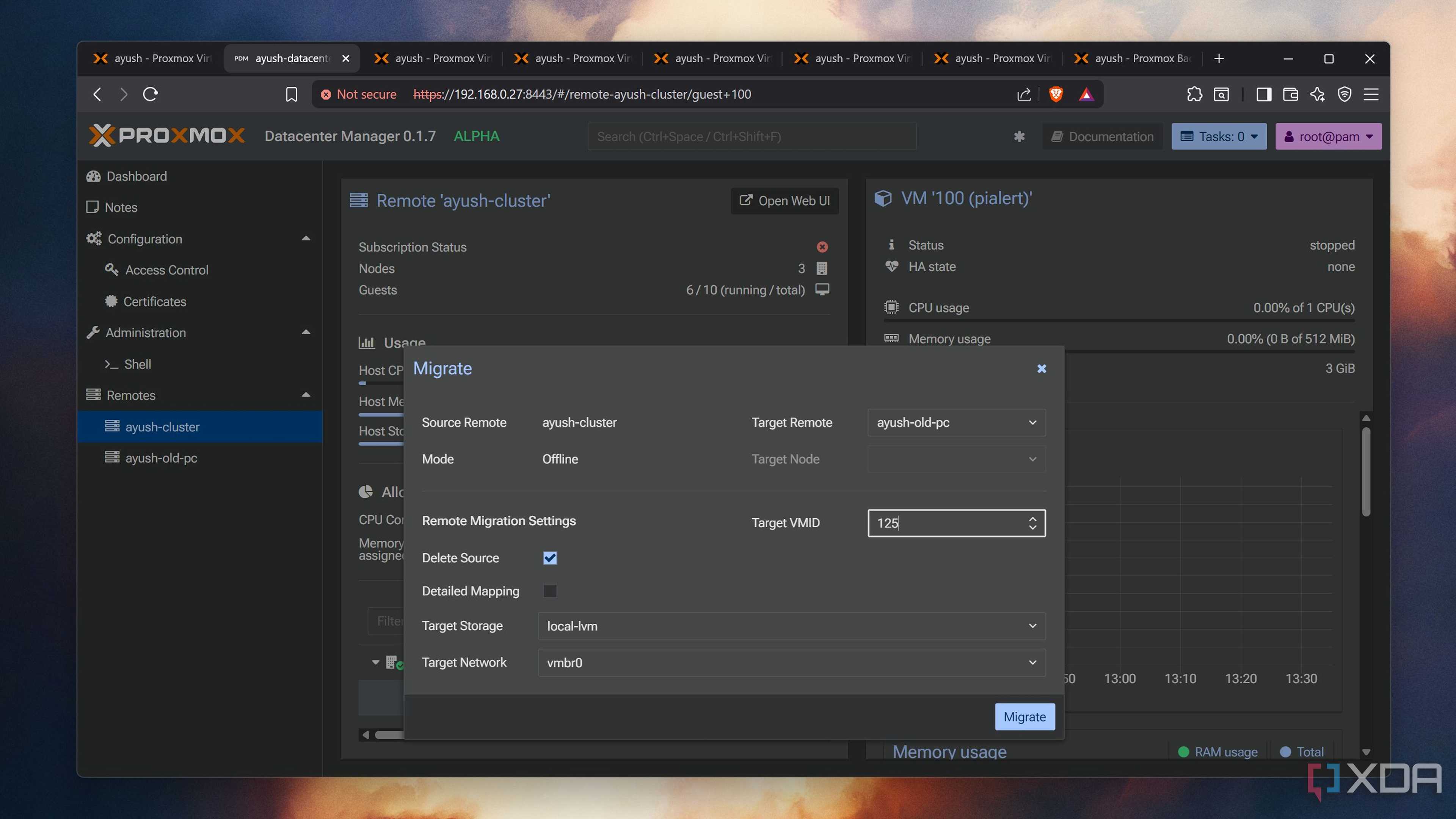
Task: Open the Target Remote dropdown
Action: pyautogui.click(x=956, y=422)
